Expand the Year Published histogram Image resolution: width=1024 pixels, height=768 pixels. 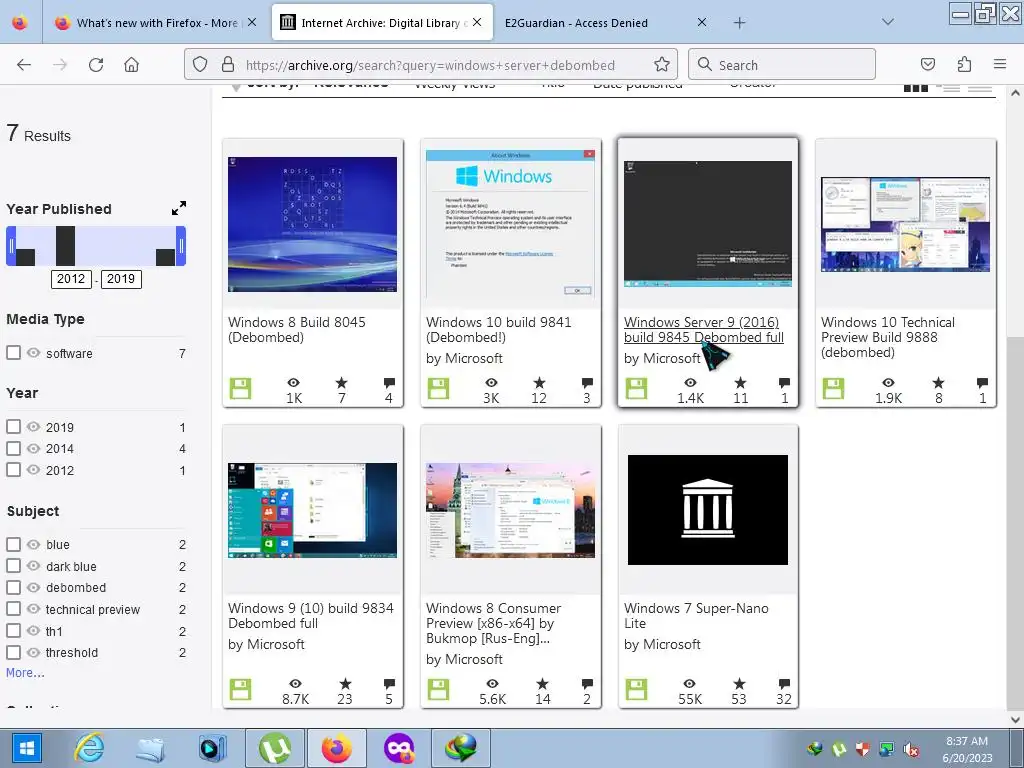[x=179, y=208]
